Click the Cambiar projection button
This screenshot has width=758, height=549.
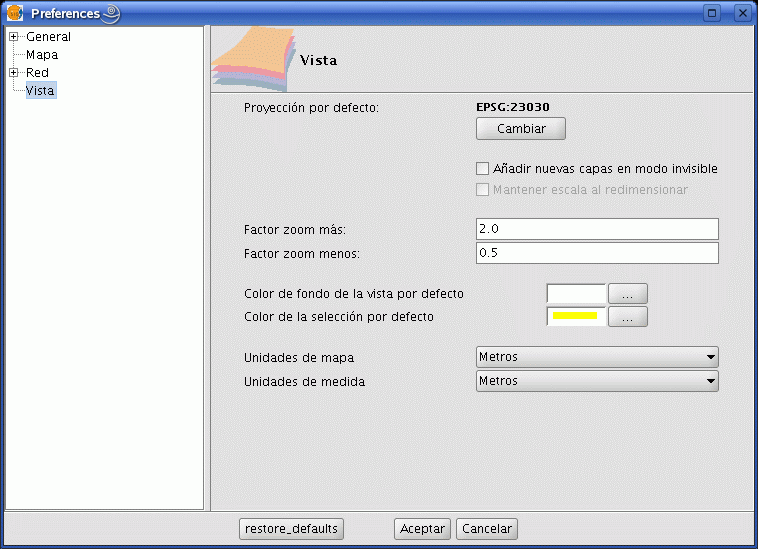521,129
